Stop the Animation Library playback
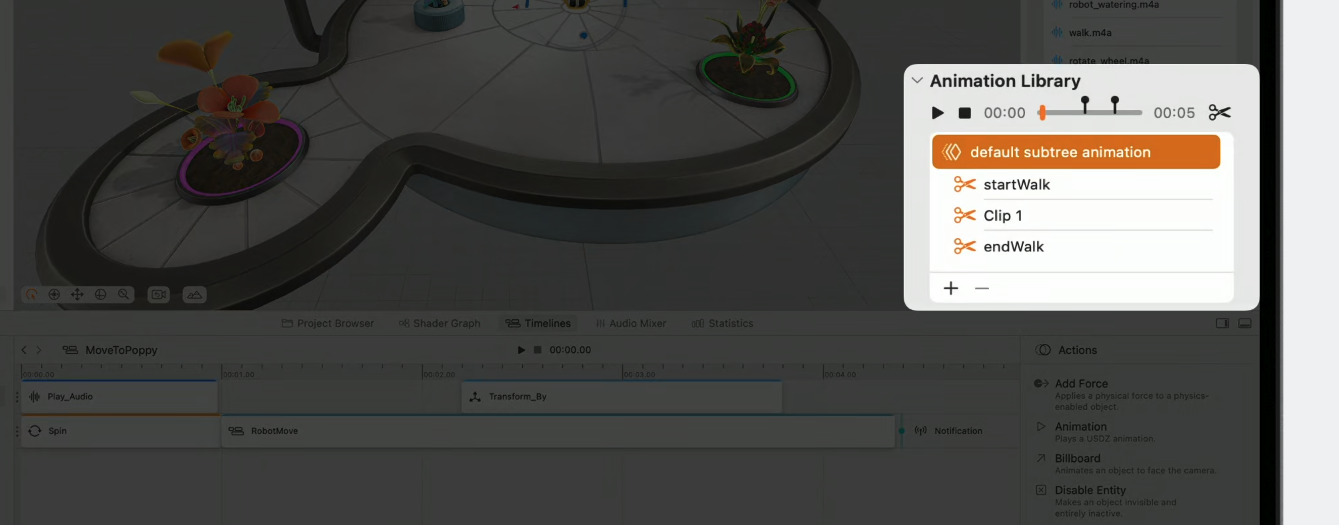1339x525 pixels. pos(965,113)
